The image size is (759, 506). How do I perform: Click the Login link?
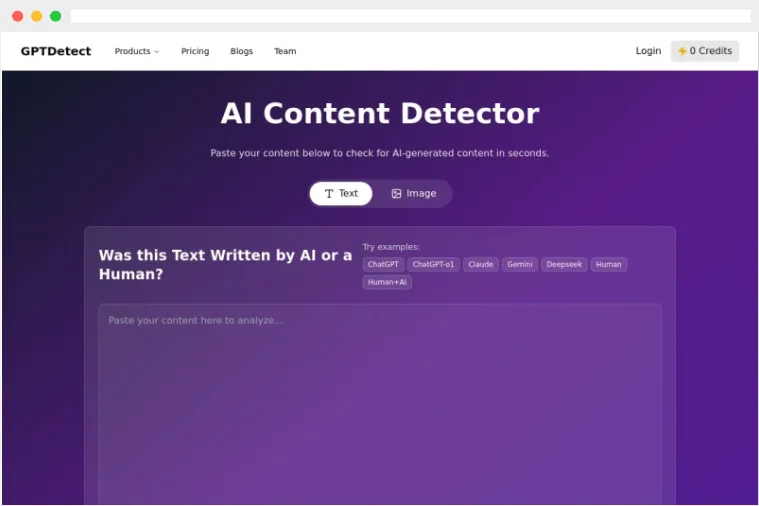tap(648, 51)
